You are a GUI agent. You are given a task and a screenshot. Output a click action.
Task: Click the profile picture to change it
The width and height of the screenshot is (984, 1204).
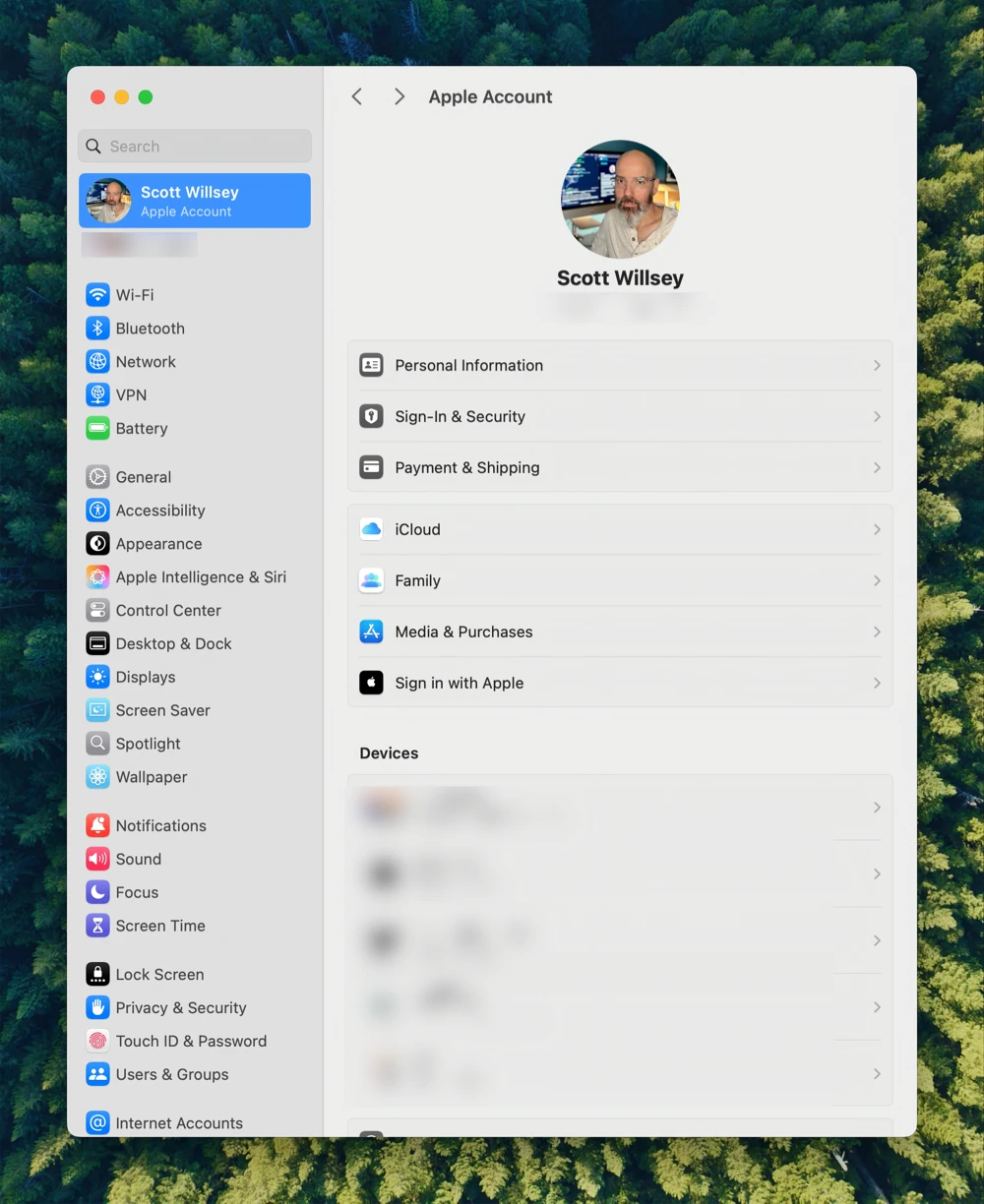[620, 199]
